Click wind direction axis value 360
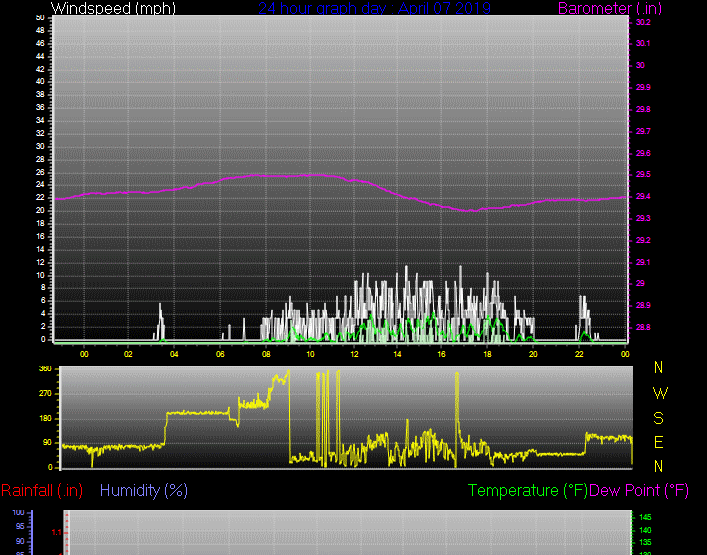The width and height of the screenshot is (707, 555). point(45,369)
